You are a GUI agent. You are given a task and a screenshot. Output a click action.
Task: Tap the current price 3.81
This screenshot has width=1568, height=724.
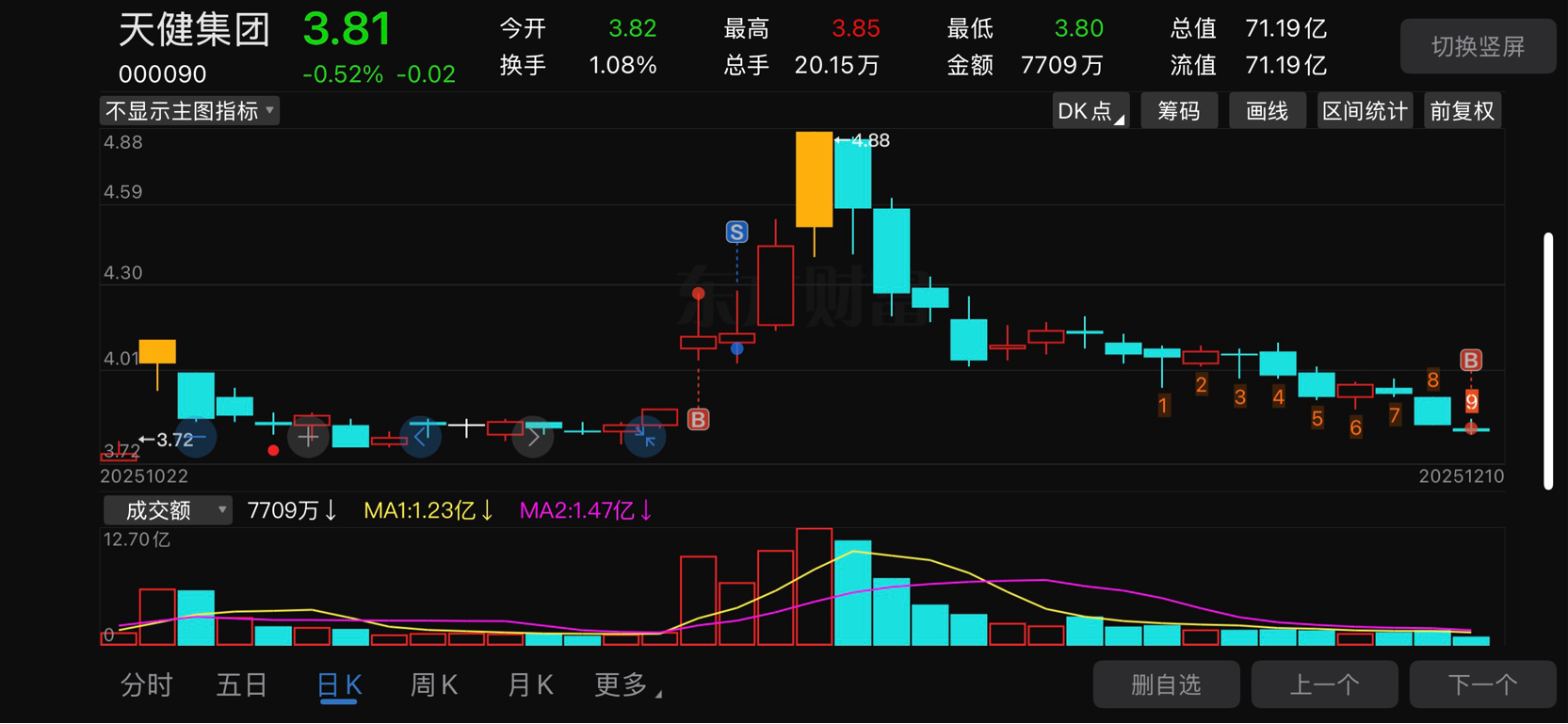point(347,29)
